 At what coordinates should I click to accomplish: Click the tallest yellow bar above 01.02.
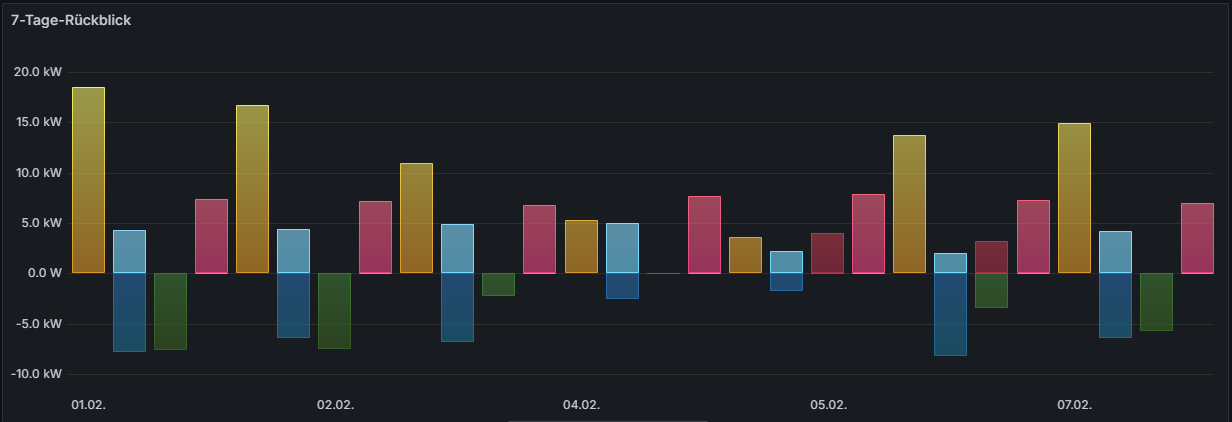point(88,180)
